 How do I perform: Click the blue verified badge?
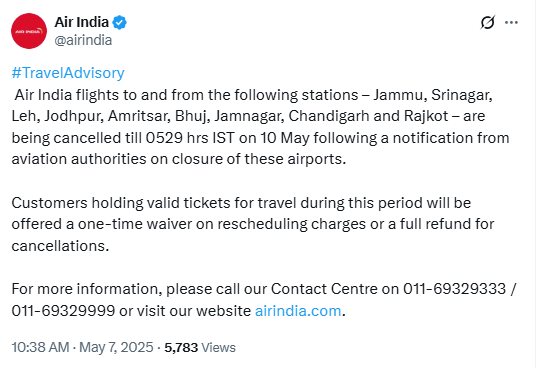pos(119,23)
